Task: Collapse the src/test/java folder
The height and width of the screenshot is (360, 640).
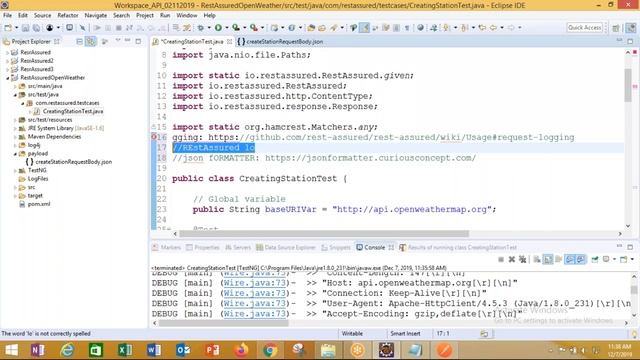Action: pos(15,95)
